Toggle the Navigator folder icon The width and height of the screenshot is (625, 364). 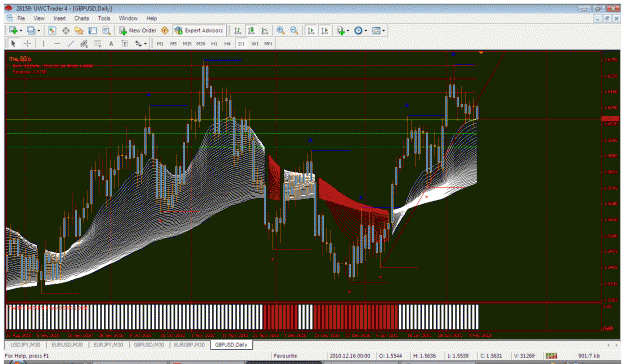[x=79, y=31]
